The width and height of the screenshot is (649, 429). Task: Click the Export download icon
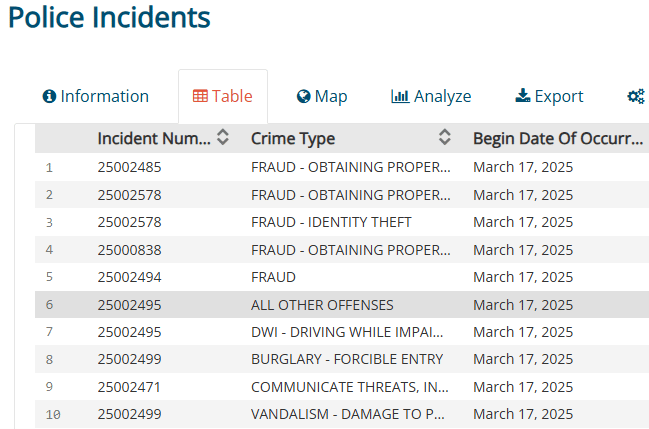[x=522, y=97]
